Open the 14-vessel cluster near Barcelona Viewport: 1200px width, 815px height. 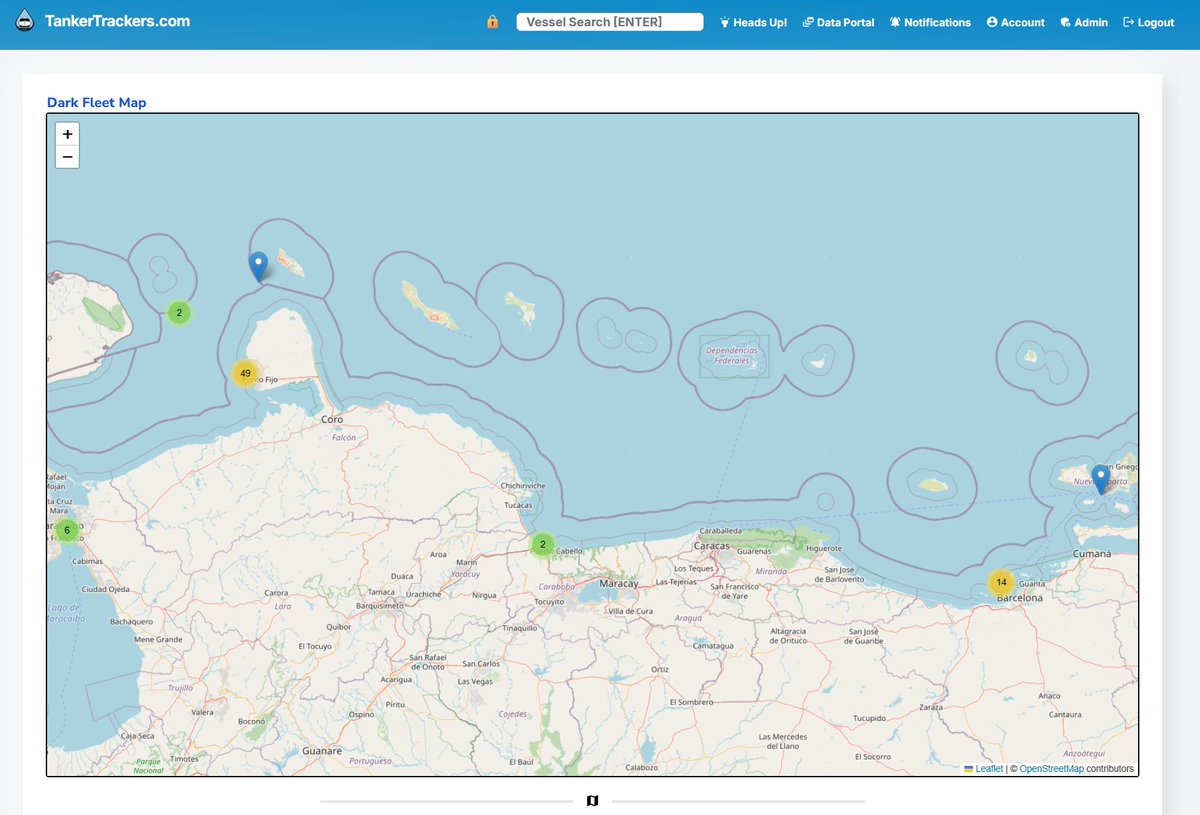[1001, 581]
